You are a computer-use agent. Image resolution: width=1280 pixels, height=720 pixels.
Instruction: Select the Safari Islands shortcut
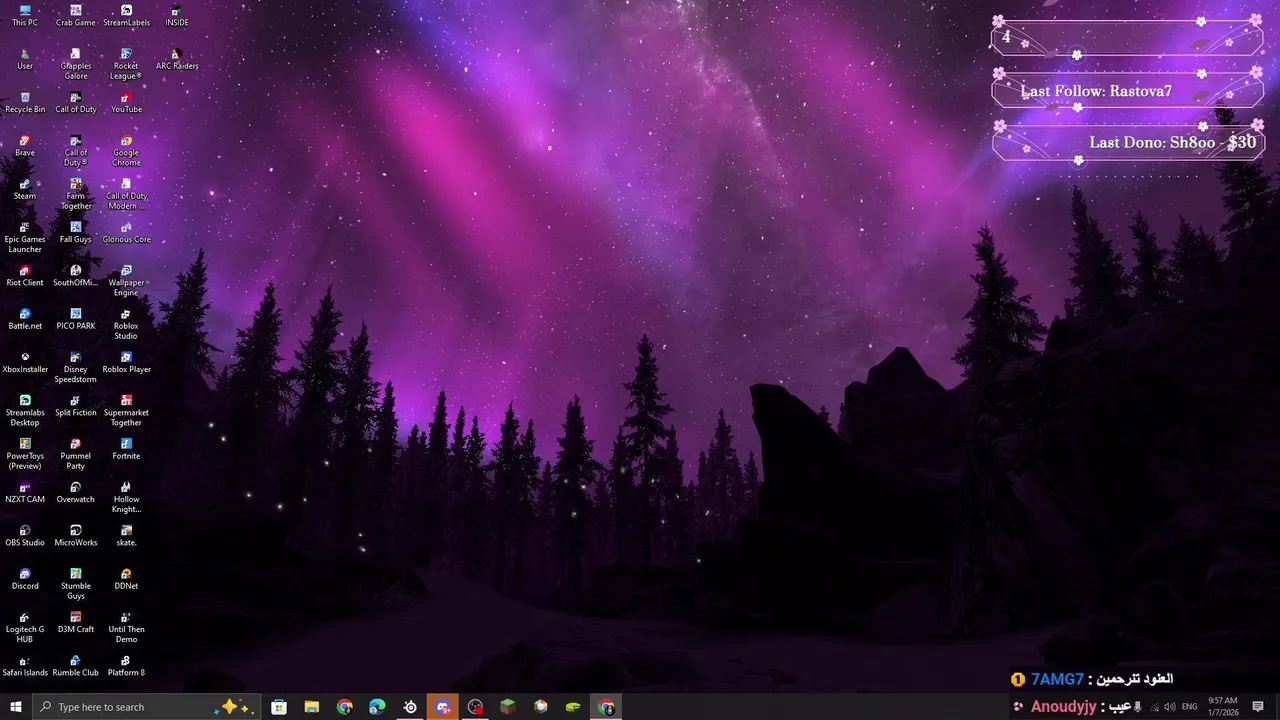tap(25, 666)
